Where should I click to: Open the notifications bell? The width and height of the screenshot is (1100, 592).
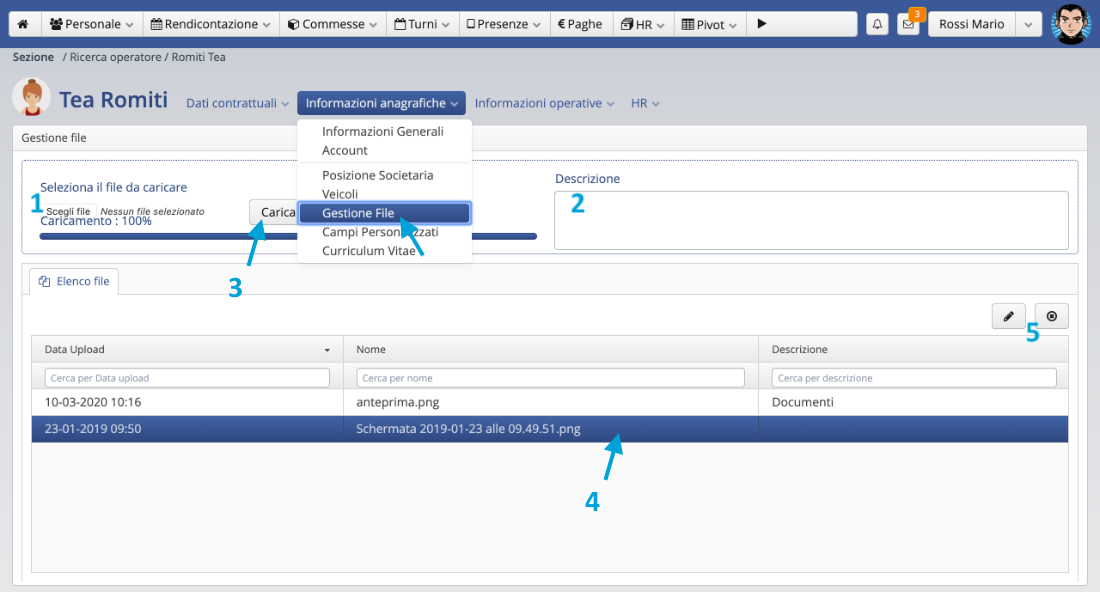point(877,25)
